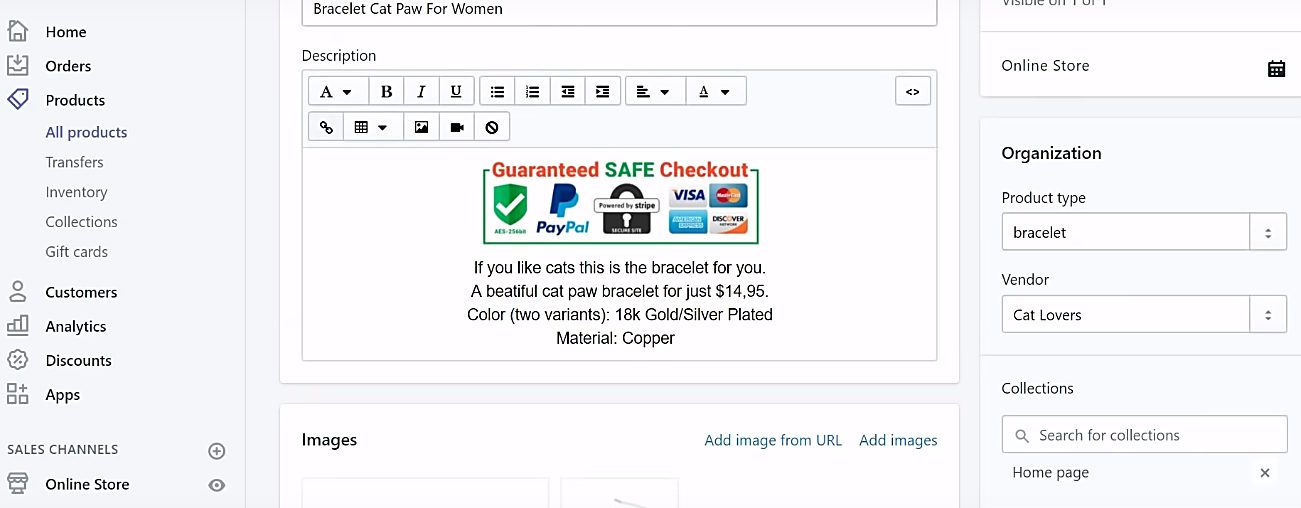Open the text alignment dropdown
The image size is (1301, 508).
[655, 91]
